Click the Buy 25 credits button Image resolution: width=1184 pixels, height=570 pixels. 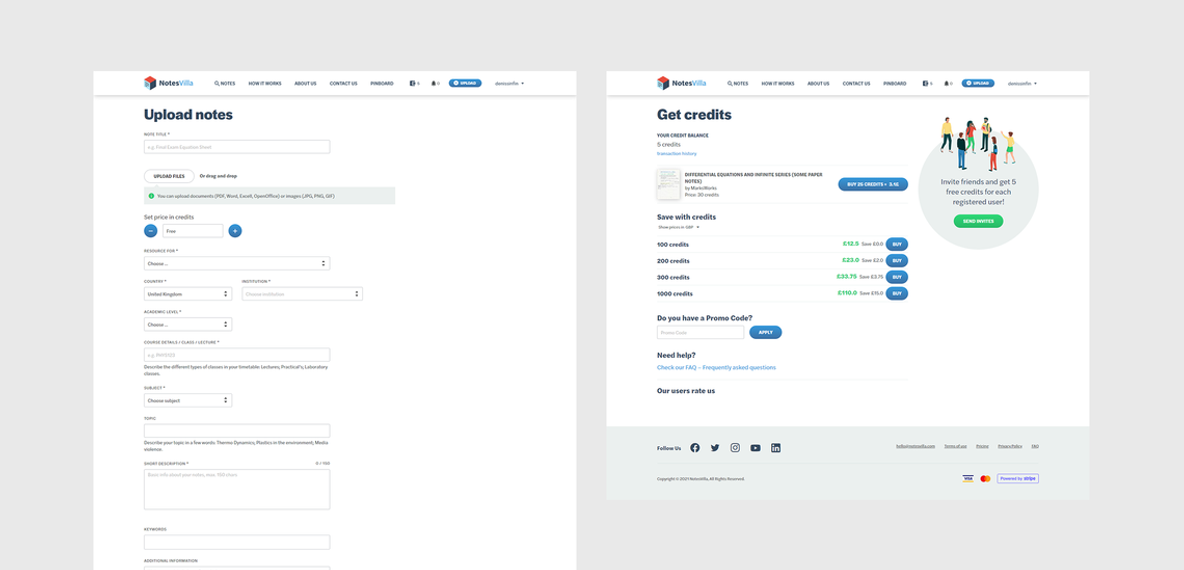coord(873,184)
